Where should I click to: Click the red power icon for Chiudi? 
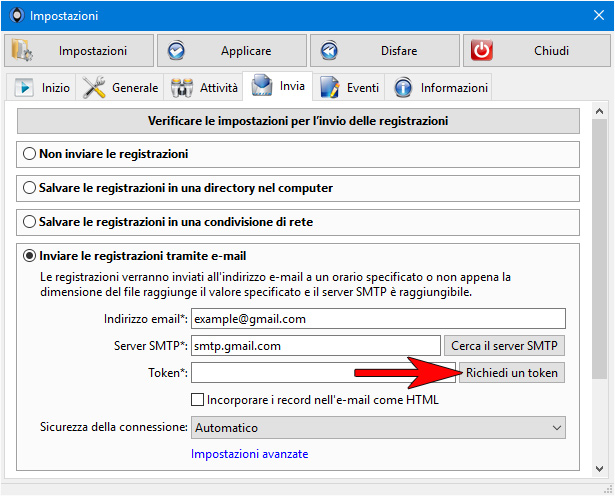pos(482,51)
